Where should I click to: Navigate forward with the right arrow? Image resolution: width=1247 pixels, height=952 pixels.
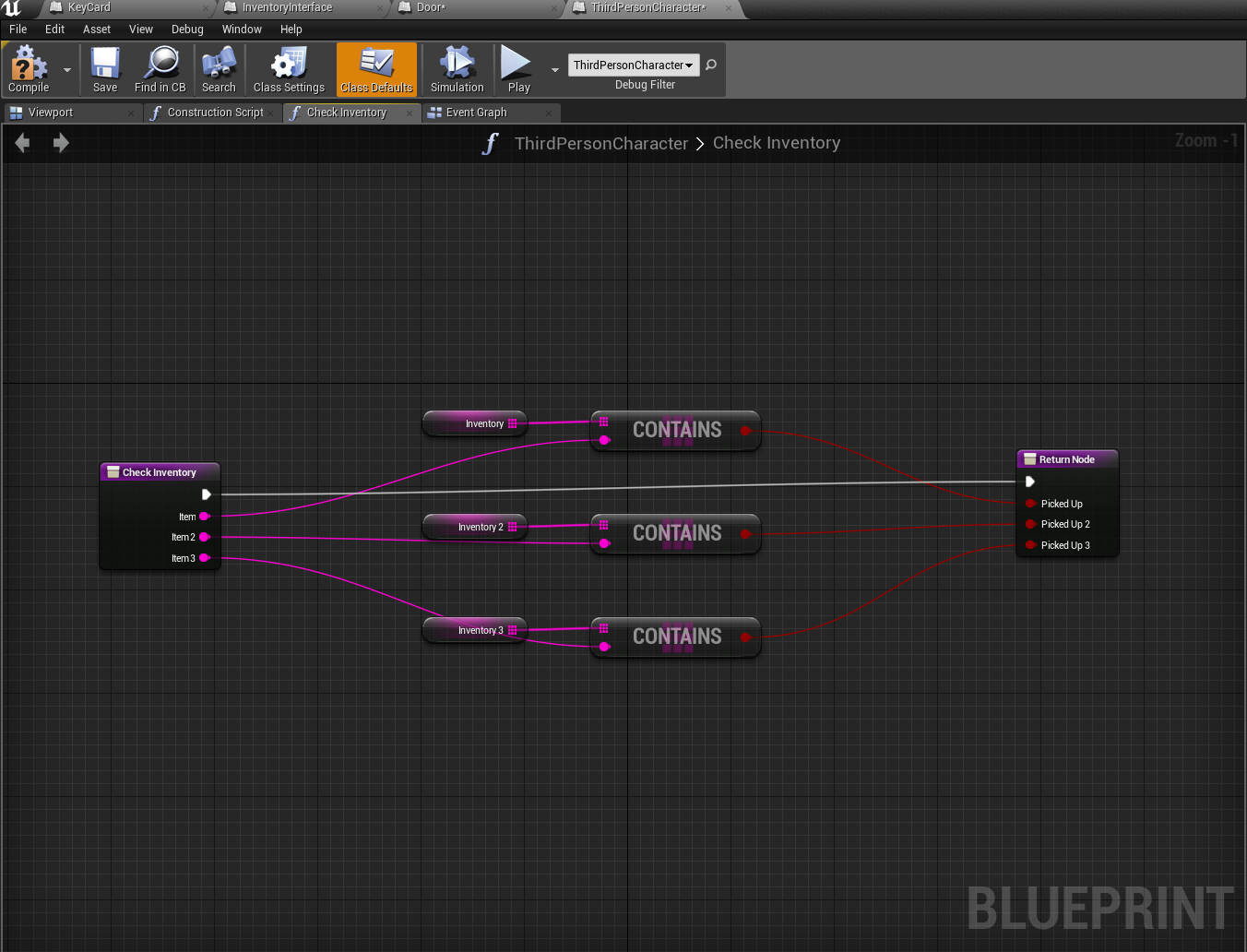(61, 143)
